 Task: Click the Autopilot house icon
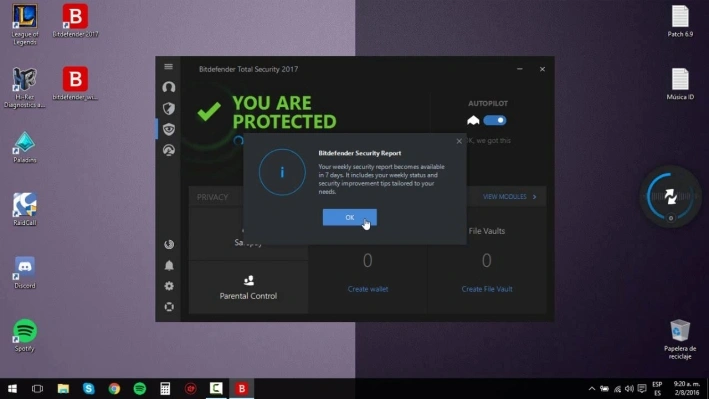(x=473, y=120)
